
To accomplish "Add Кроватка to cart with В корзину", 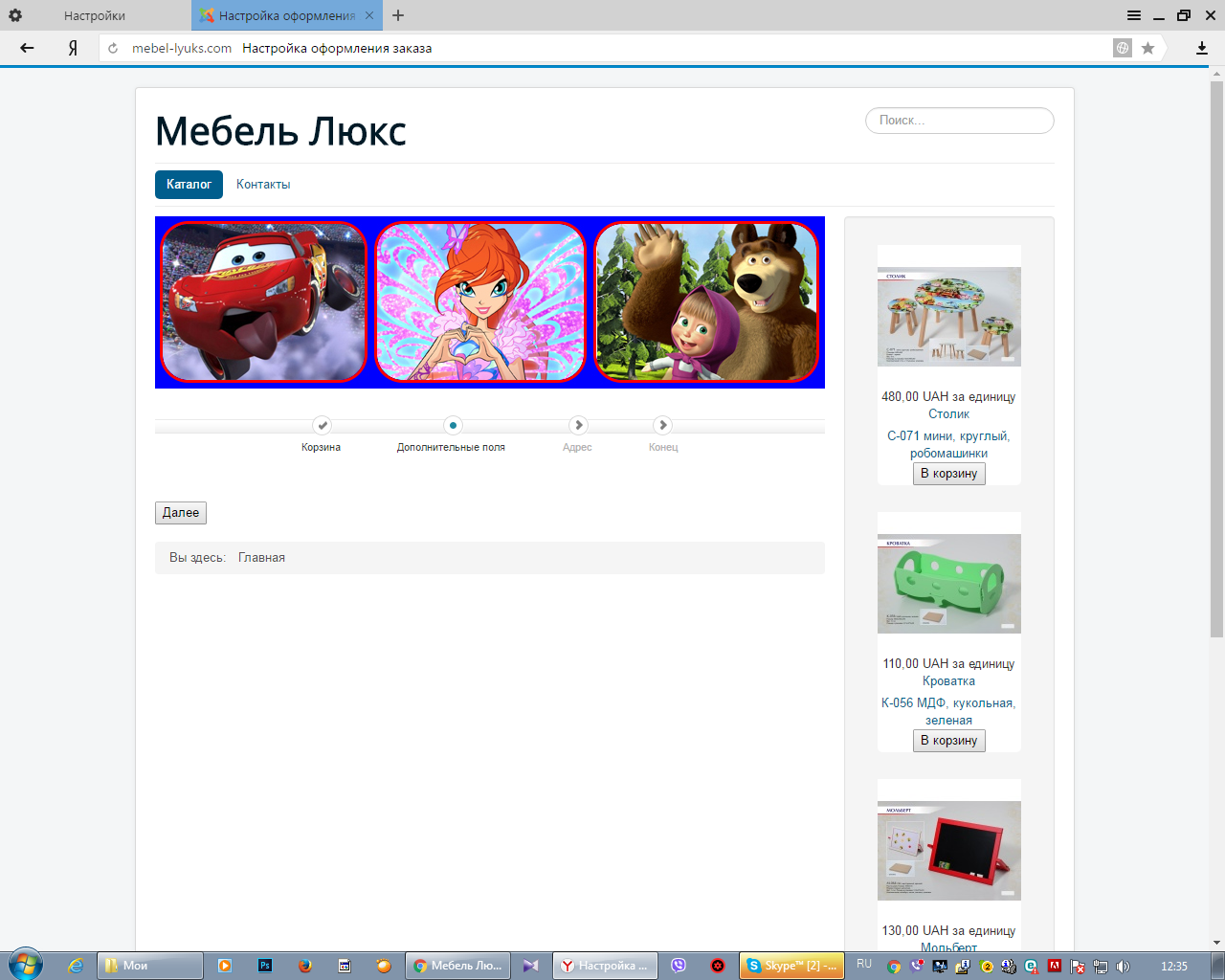I will pyautogui.click(x=949, y=741).
